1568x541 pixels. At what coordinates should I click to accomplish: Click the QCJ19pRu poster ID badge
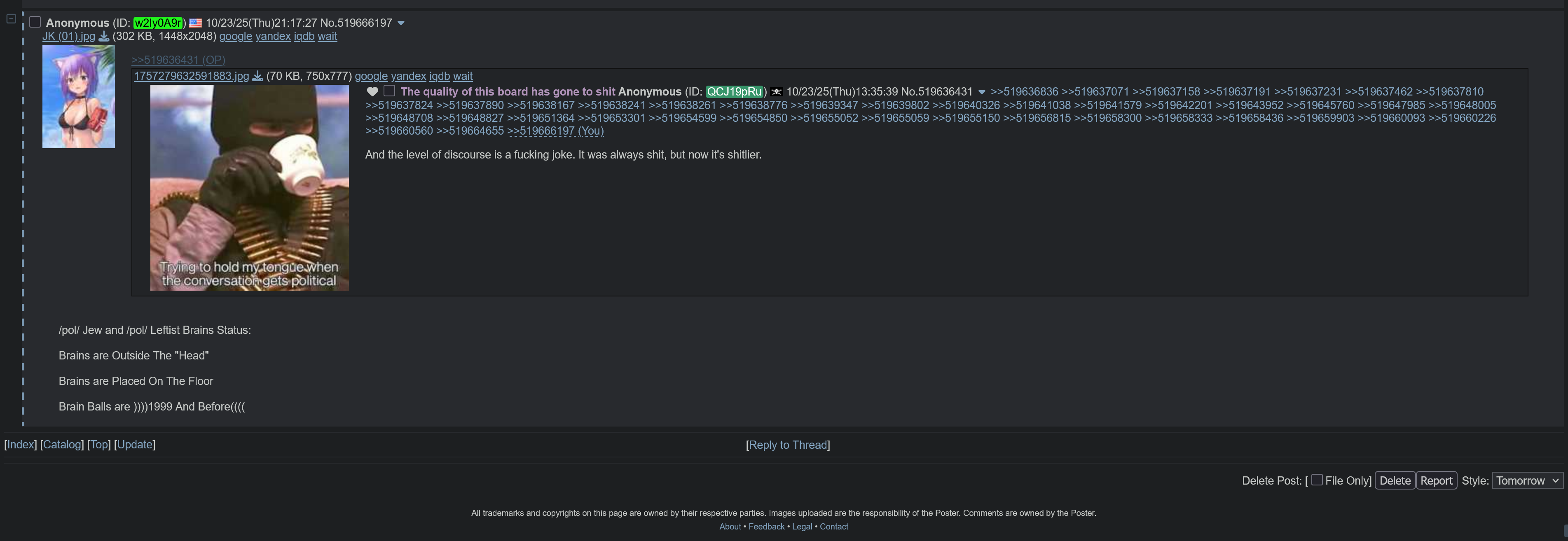tap(734, 92)
